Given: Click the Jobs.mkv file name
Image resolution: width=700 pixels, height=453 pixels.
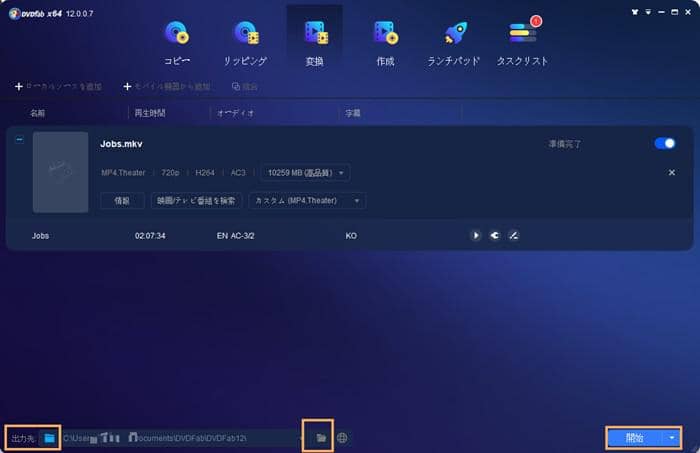Looking at the screenshot, I should [121, 144].
